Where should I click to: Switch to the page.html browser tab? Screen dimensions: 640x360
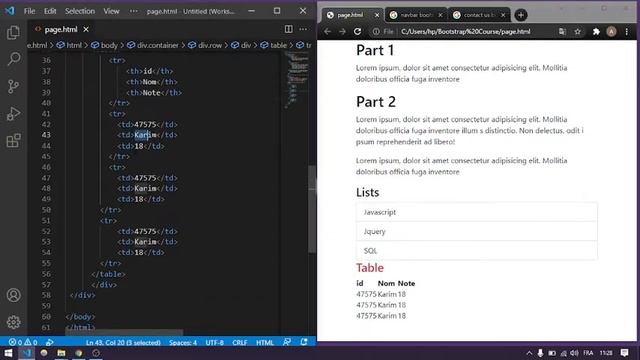(x=350, y=15)
